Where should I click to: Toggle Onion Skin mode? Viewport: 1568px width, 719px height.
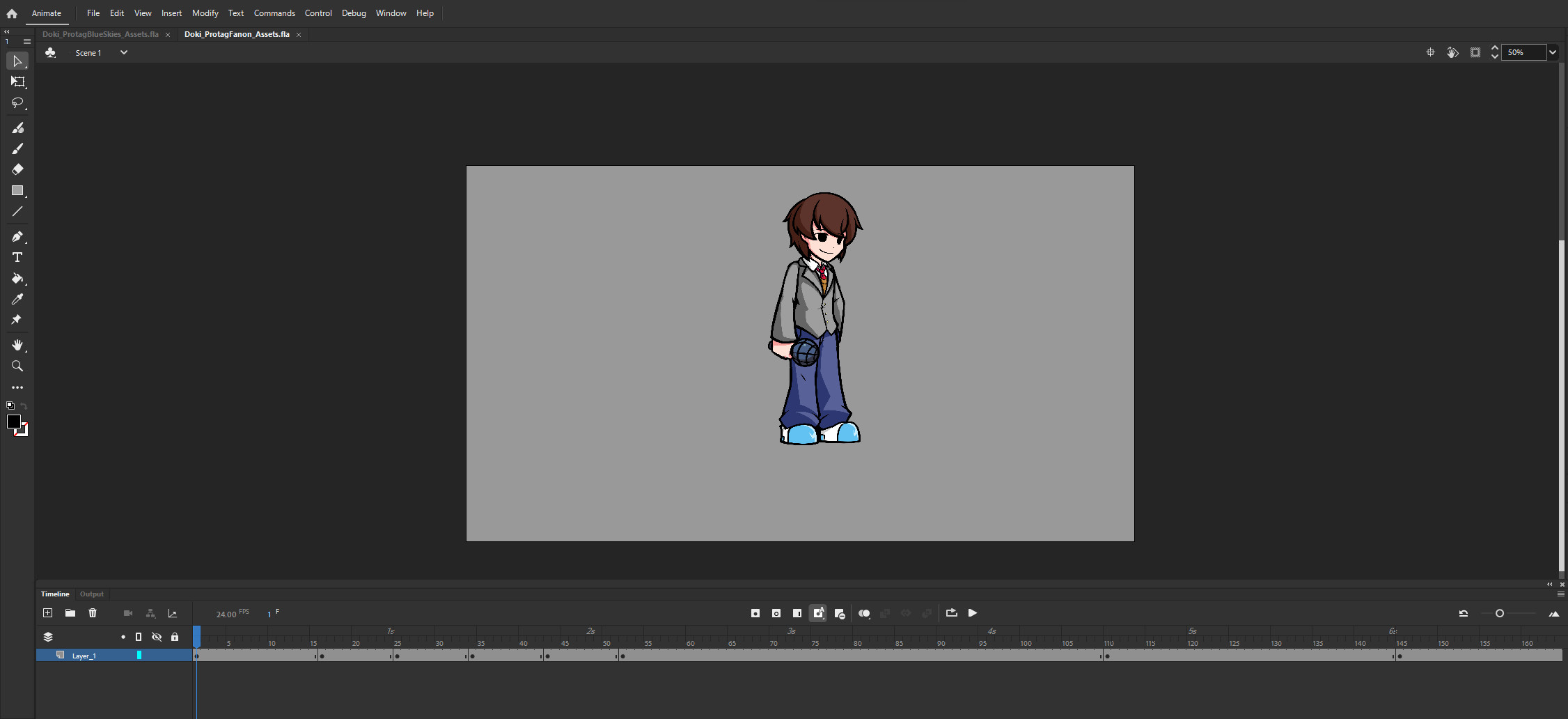click(865, 613)
